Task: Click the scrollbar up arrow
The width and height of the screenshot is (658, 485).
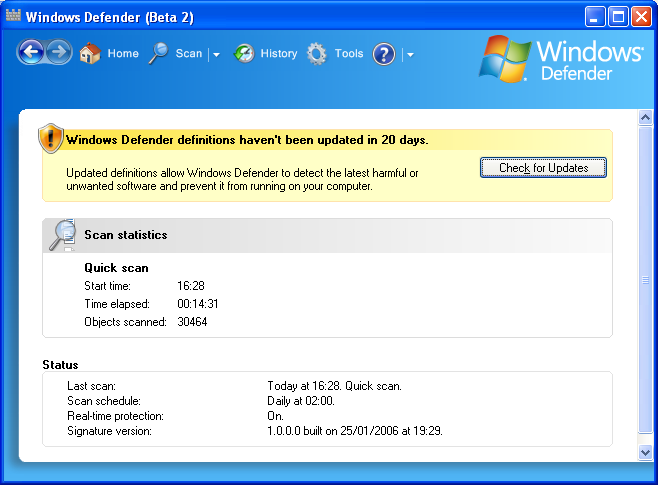Action: point(645,117)
